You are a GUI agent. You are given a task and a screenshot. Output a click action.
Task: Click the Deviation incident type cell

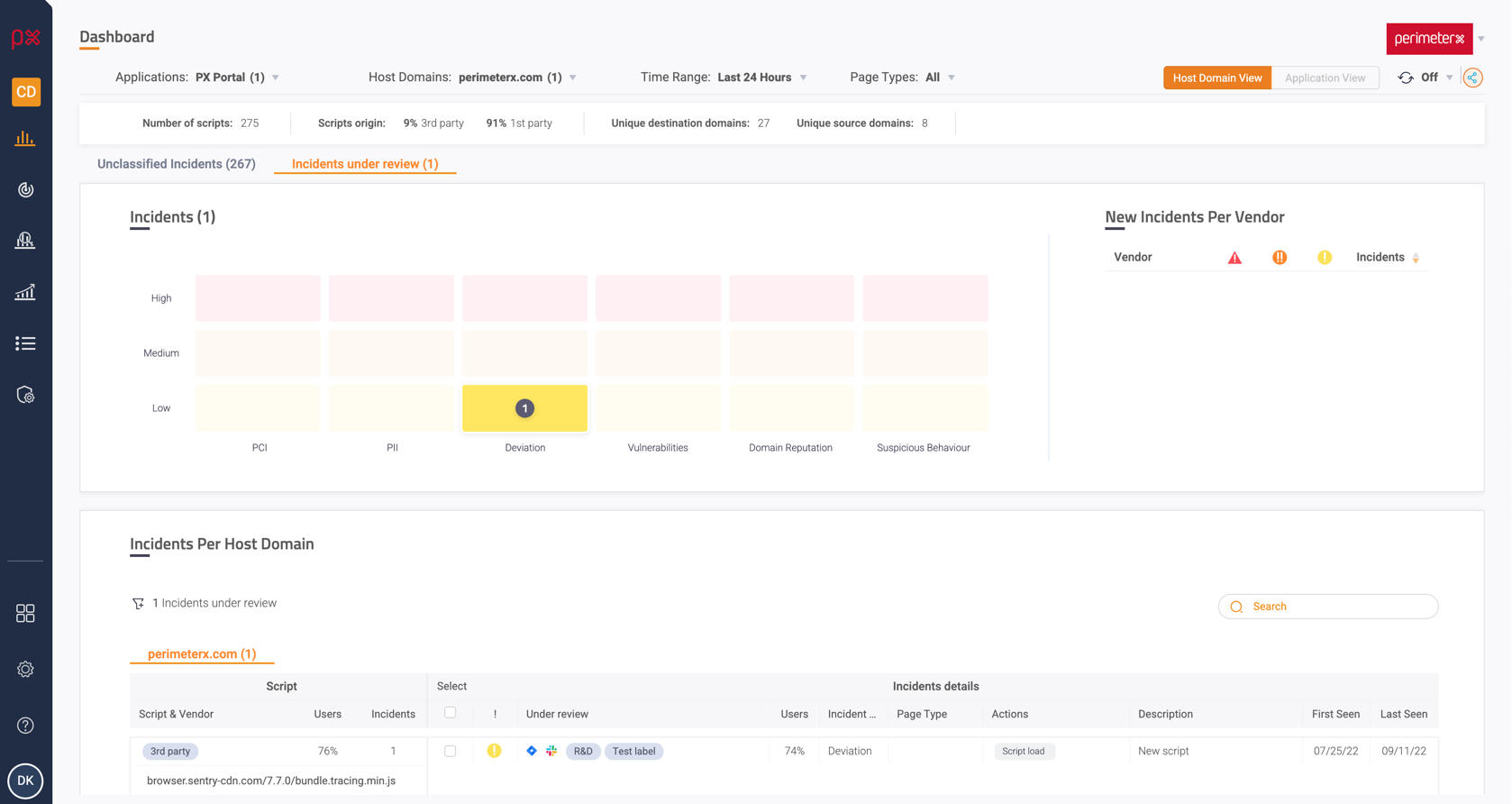(850, 751)
